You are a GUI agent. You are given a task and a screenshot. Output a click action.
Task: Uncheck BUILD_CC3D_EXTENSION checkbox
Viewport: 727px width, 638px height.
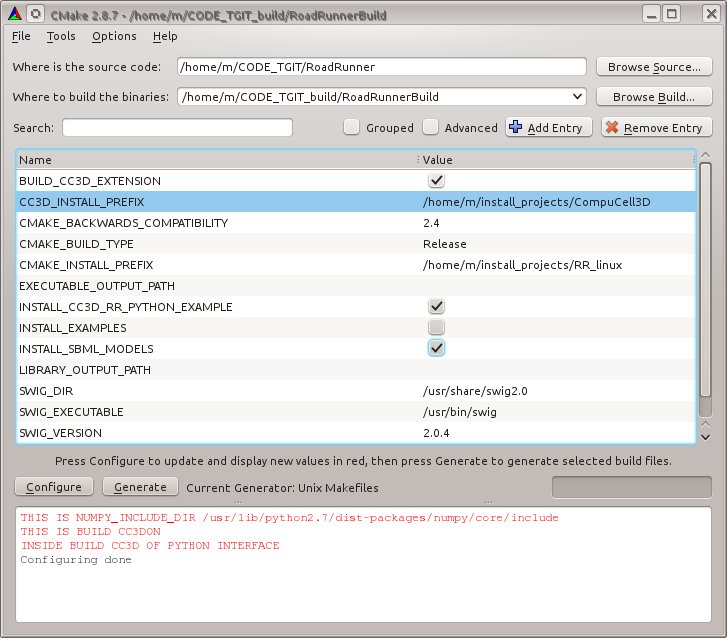(436, 181)
